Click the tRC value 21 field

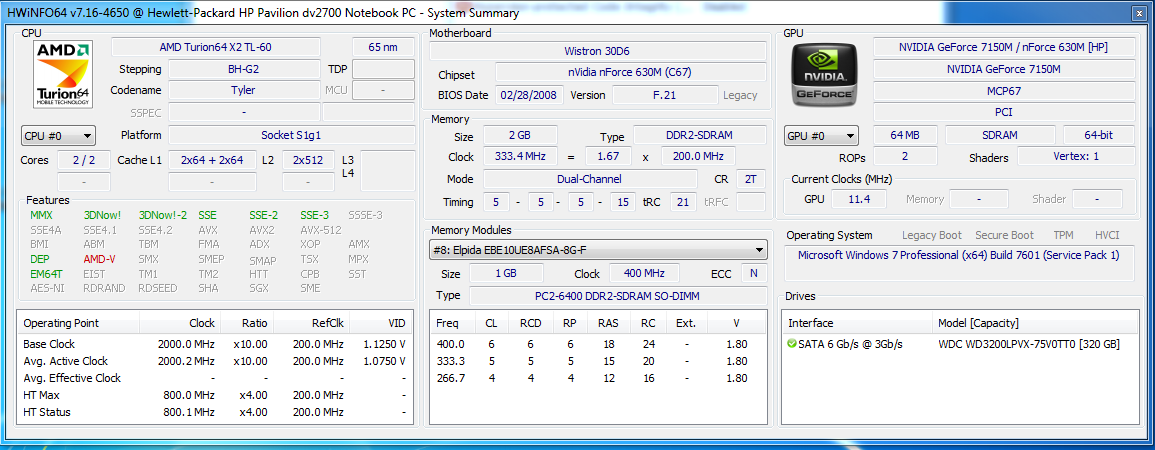click(683, 202)
